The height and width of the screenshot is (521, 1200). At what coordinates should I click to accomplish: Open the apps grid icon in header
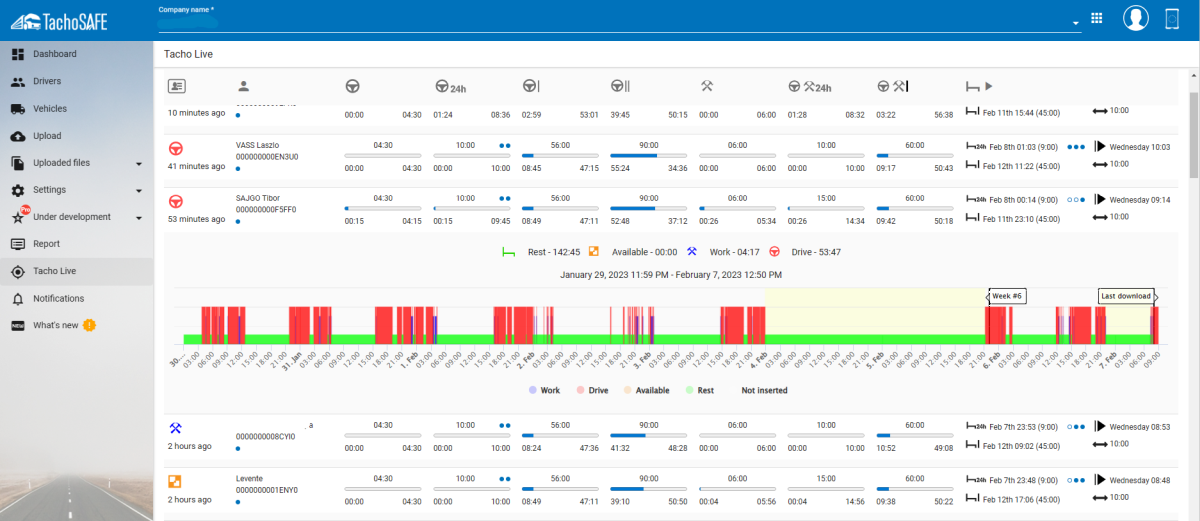click(1096, 18)
